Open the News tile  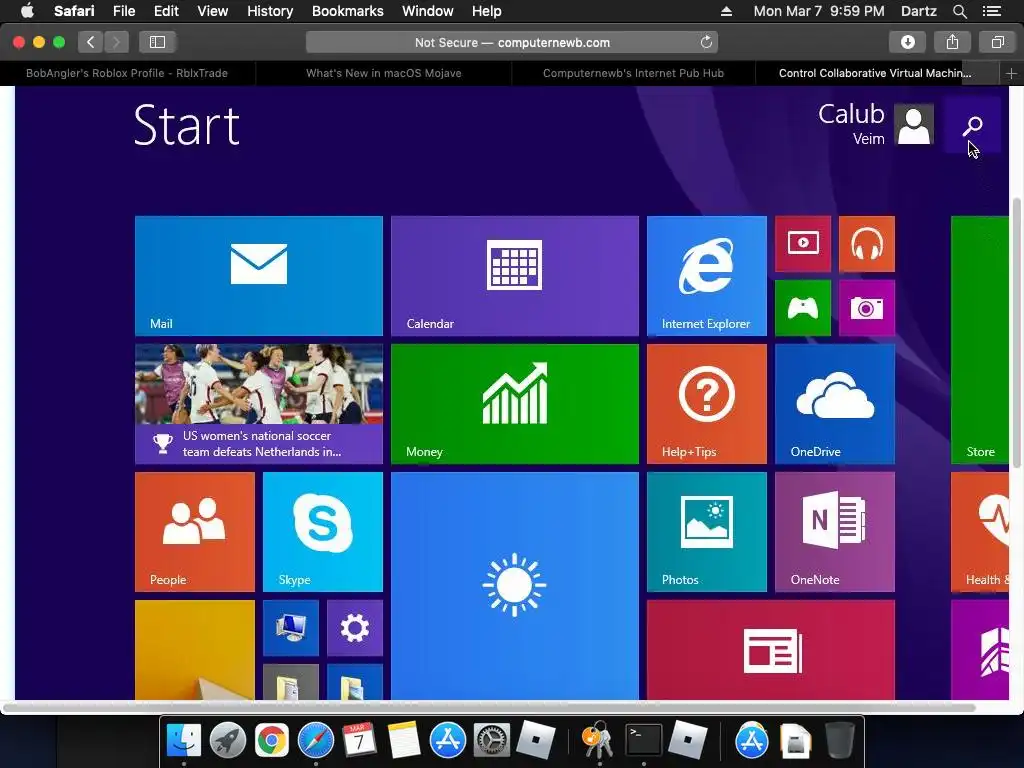[771, 650]
